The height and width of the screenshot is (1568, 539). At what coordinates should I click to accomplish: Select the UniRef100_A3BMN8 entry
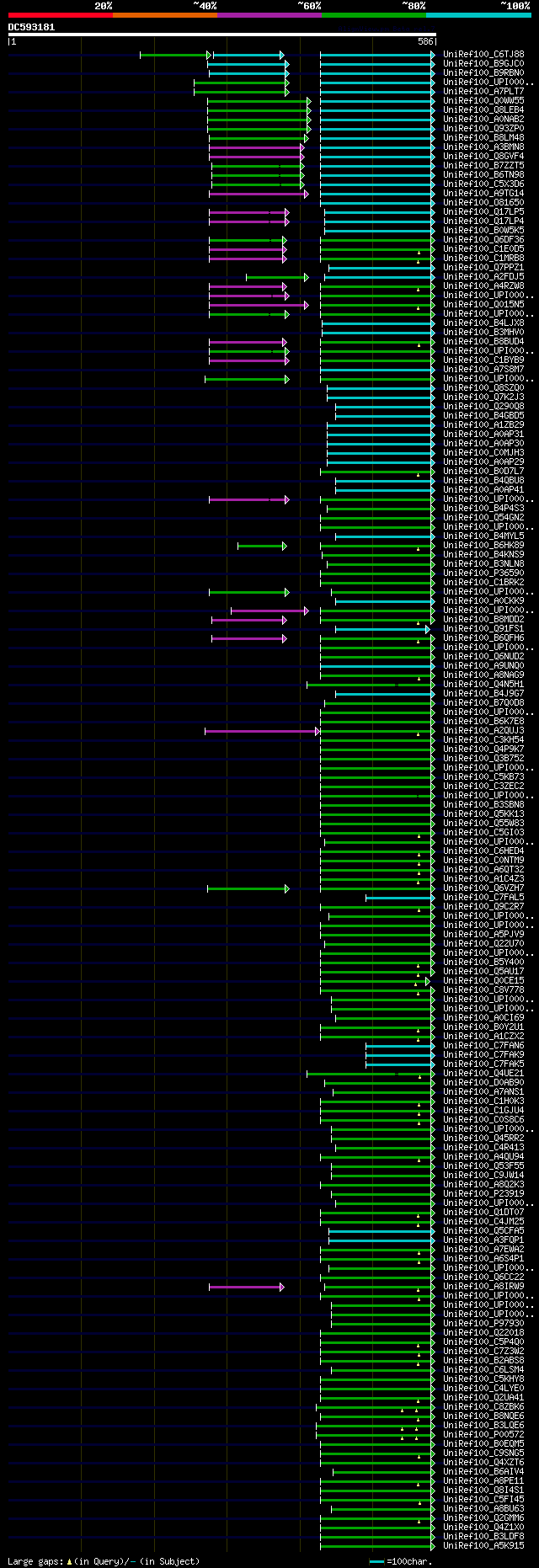tap(483, 147)
